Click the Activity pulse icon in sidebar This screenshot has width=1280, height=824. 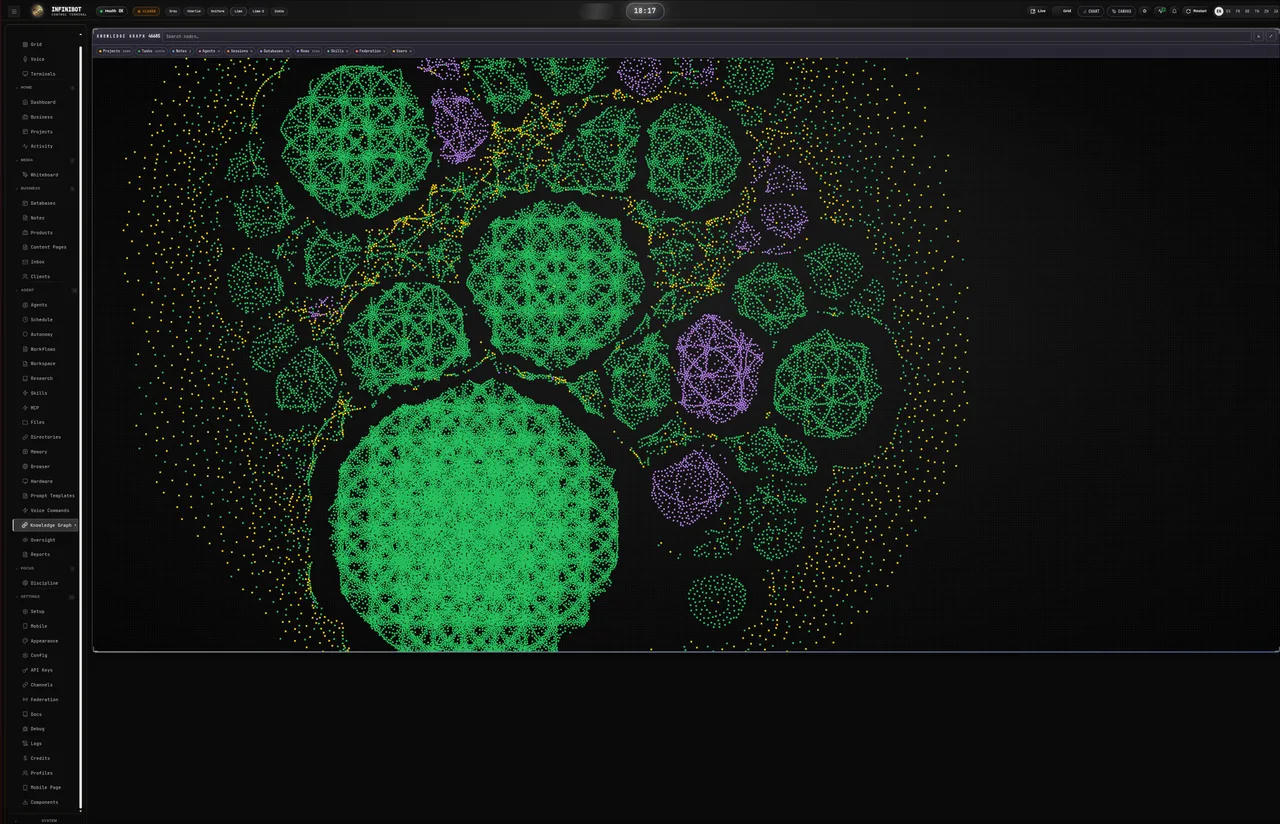pos(24,146)
